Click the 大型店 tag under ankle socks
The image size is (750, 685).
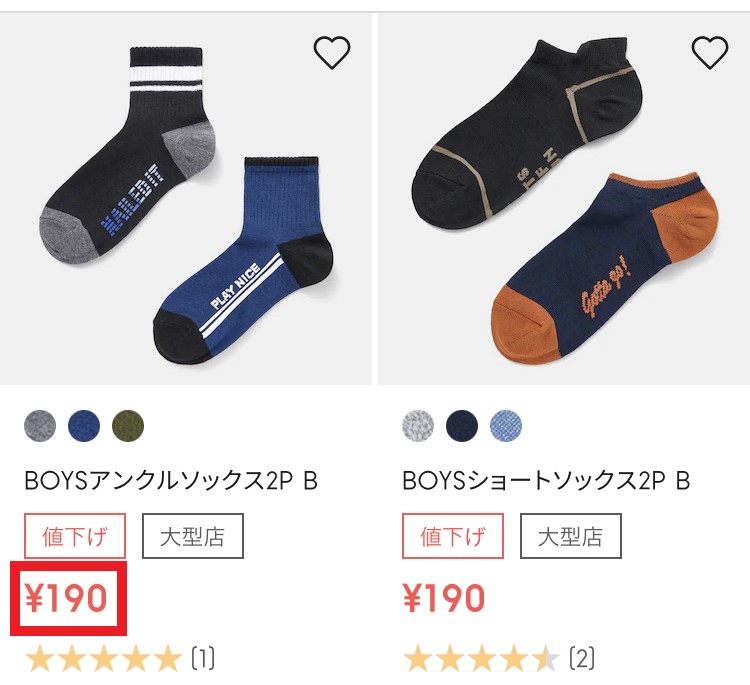193,536
